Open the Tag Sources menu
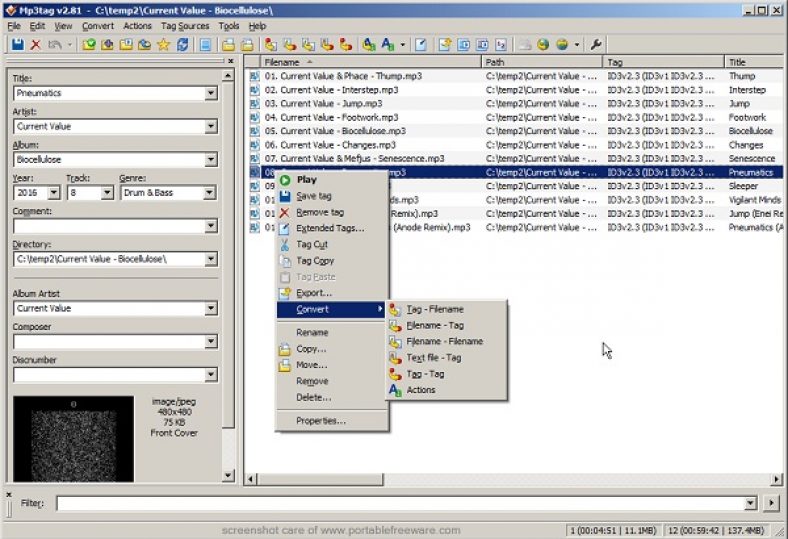The height and width of the screenshot is (539, 788). point(186,25)
